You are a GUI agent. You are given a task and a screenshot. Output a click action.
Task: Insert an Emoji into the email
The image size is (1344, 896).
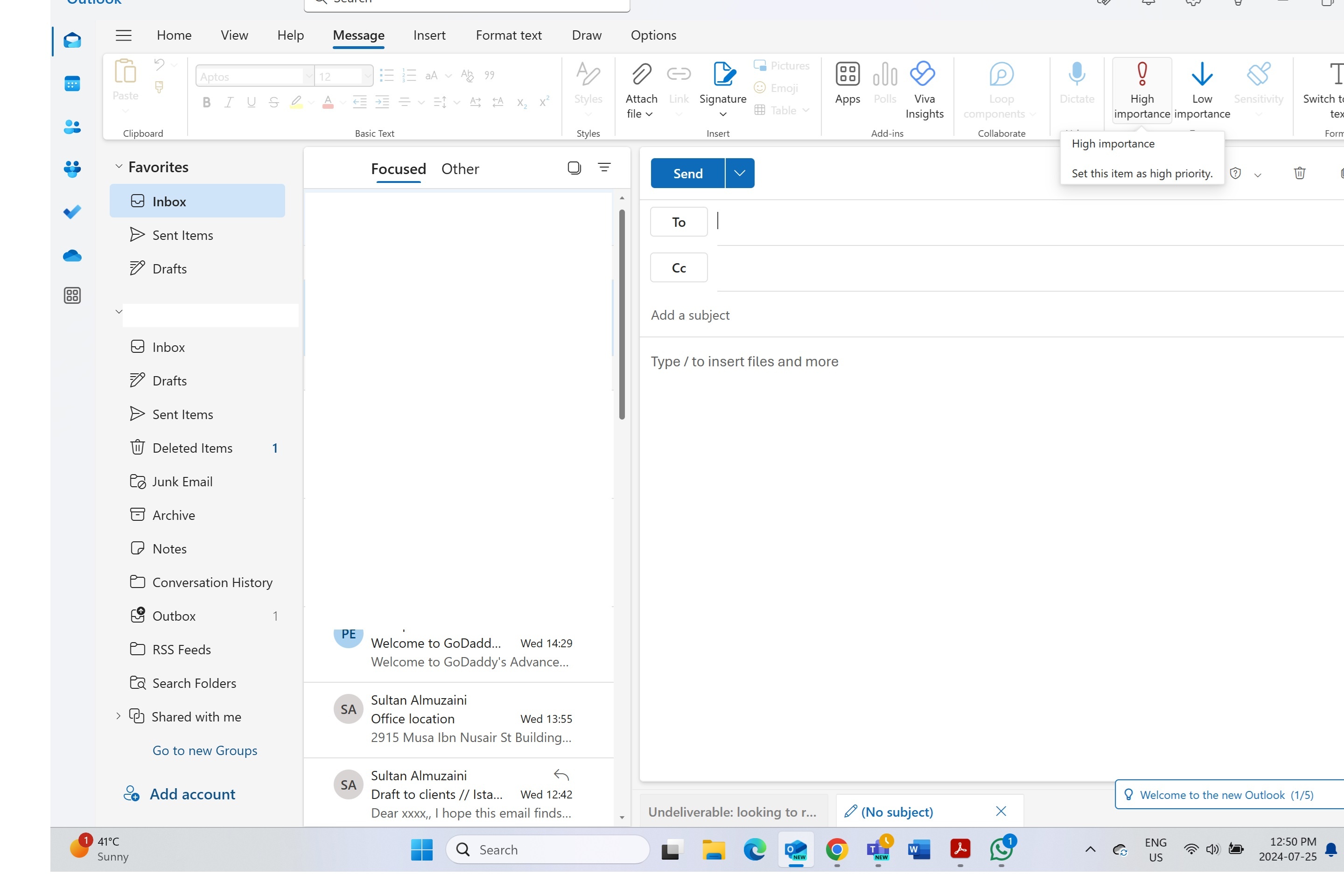(776, 87)
